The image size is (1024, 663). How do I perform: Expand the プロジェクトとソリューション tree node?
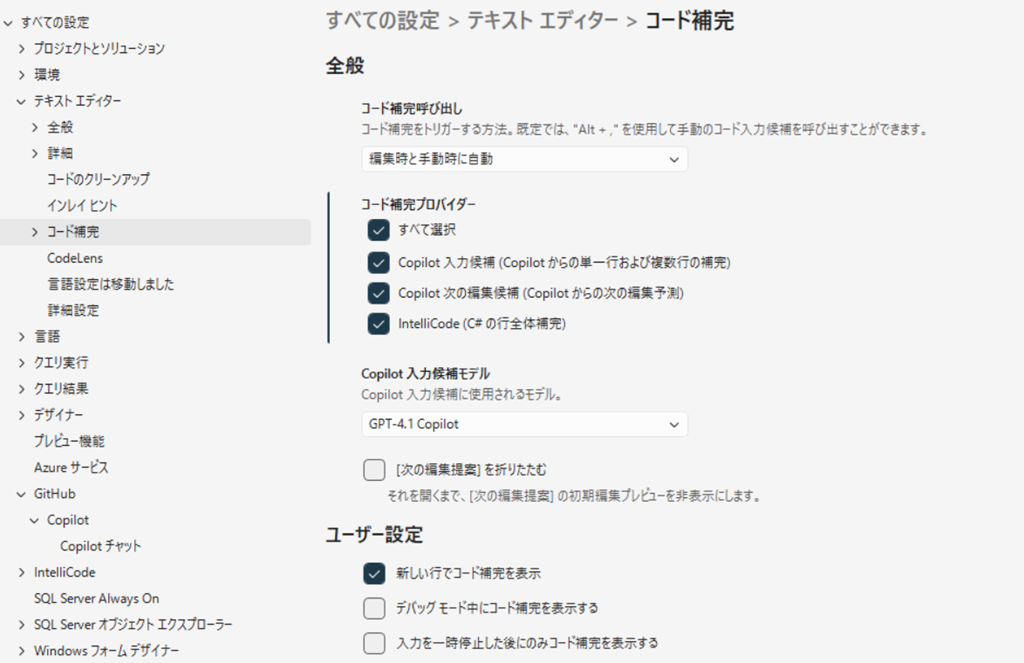point(22,48)
